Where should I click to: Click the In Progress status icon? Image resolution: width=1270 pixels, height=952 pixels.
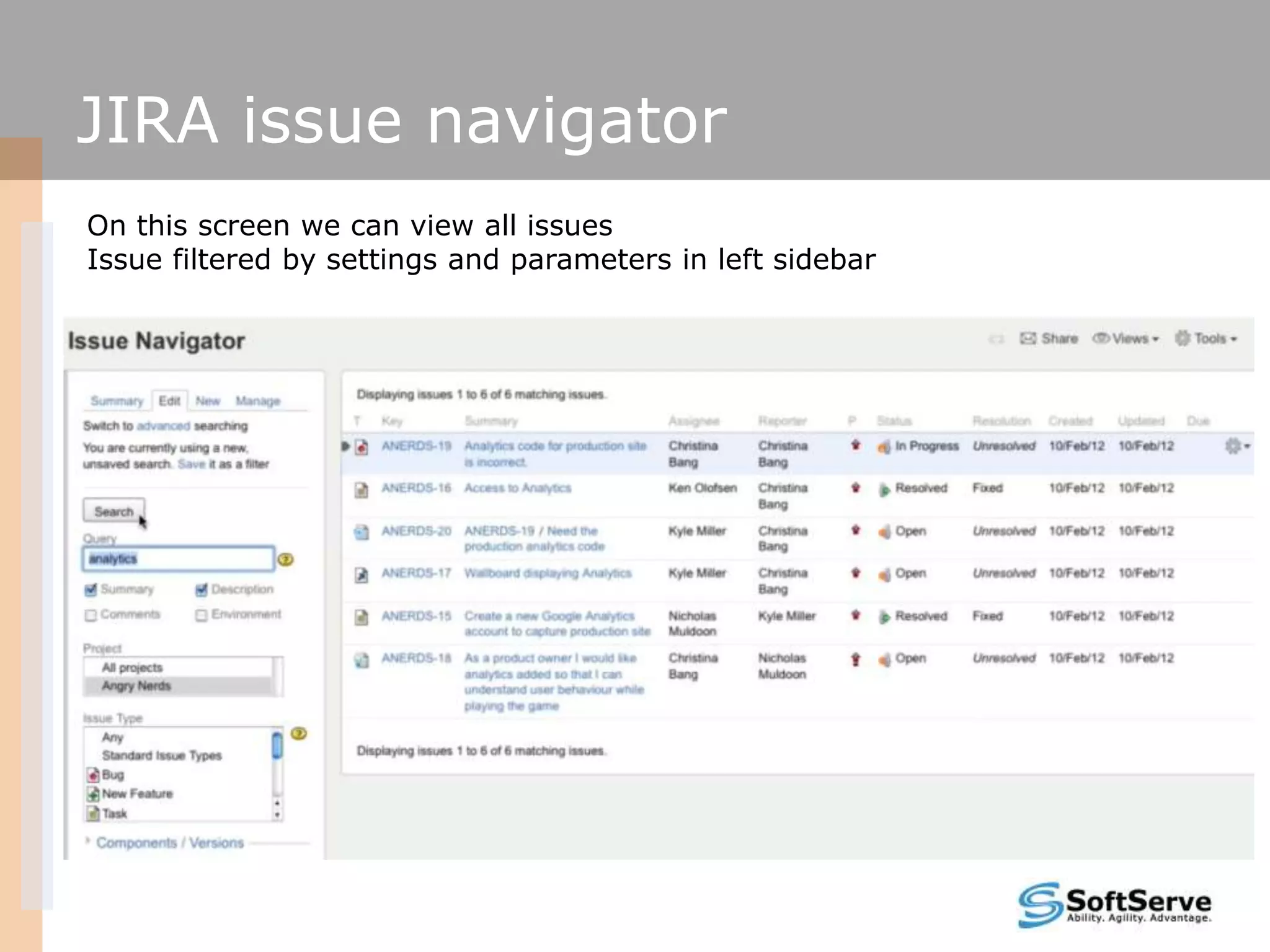[x=884, y=447]
